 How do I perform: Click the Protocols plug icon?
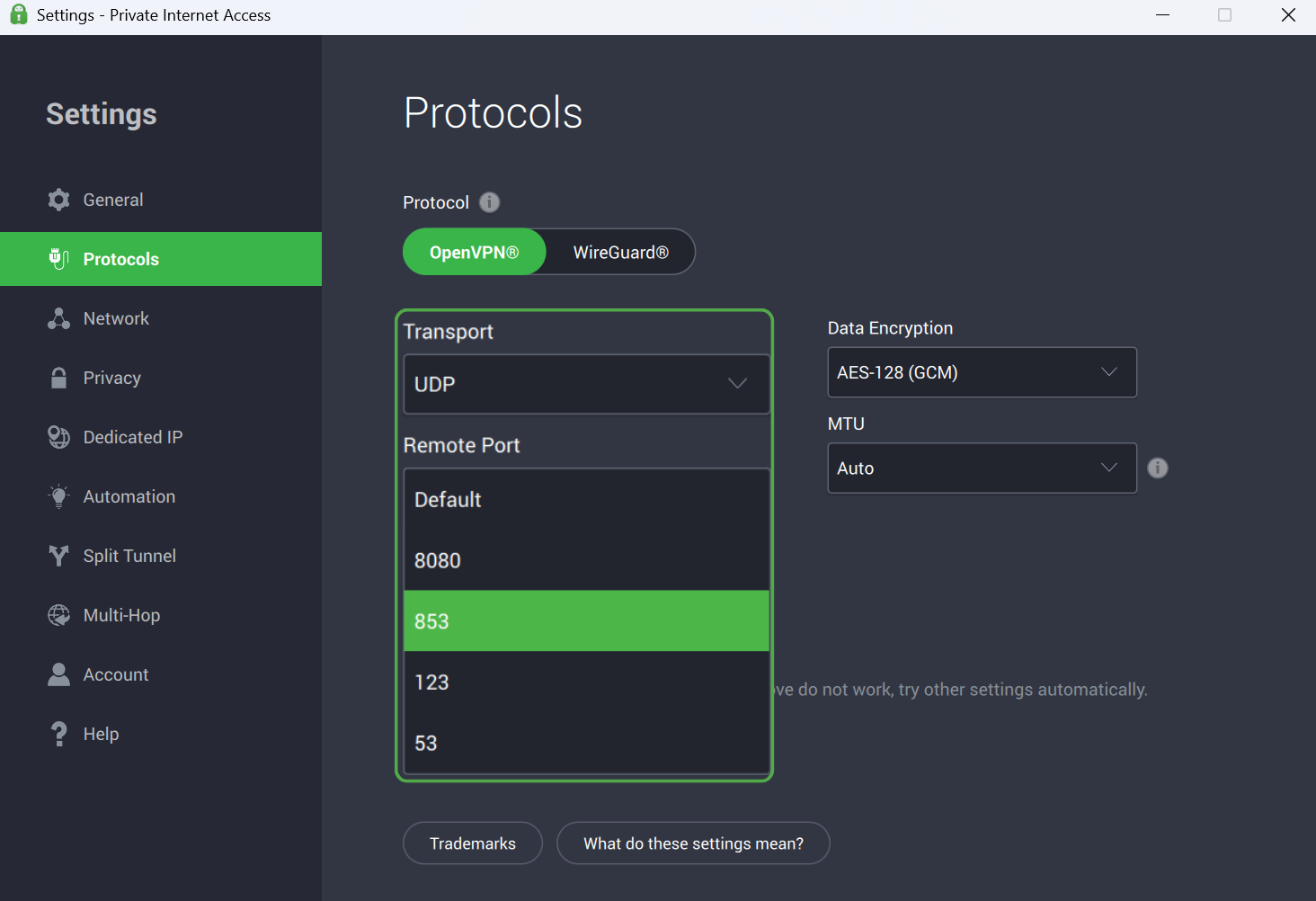58,259
